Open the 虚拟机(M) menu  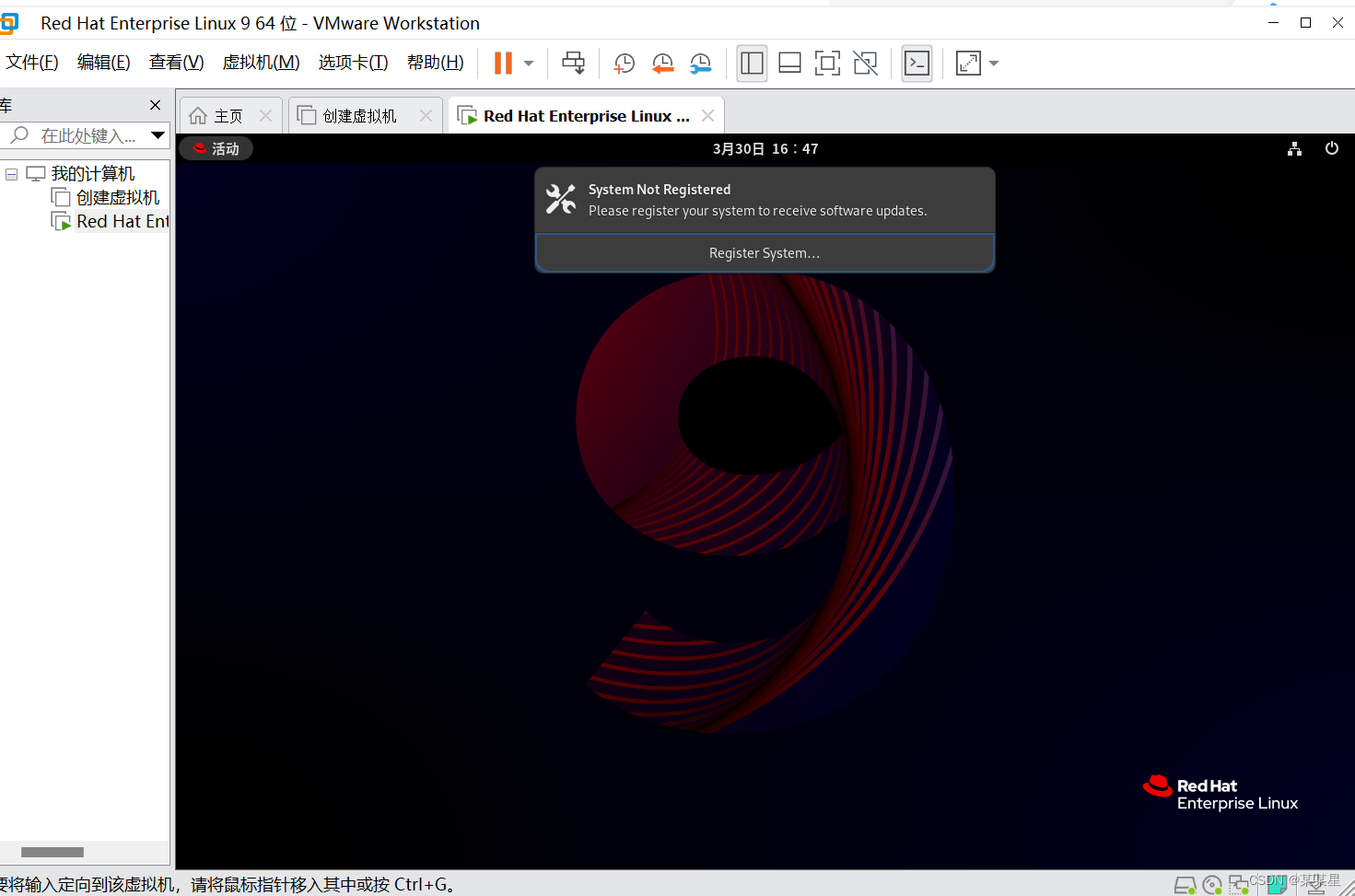point(261,62)
